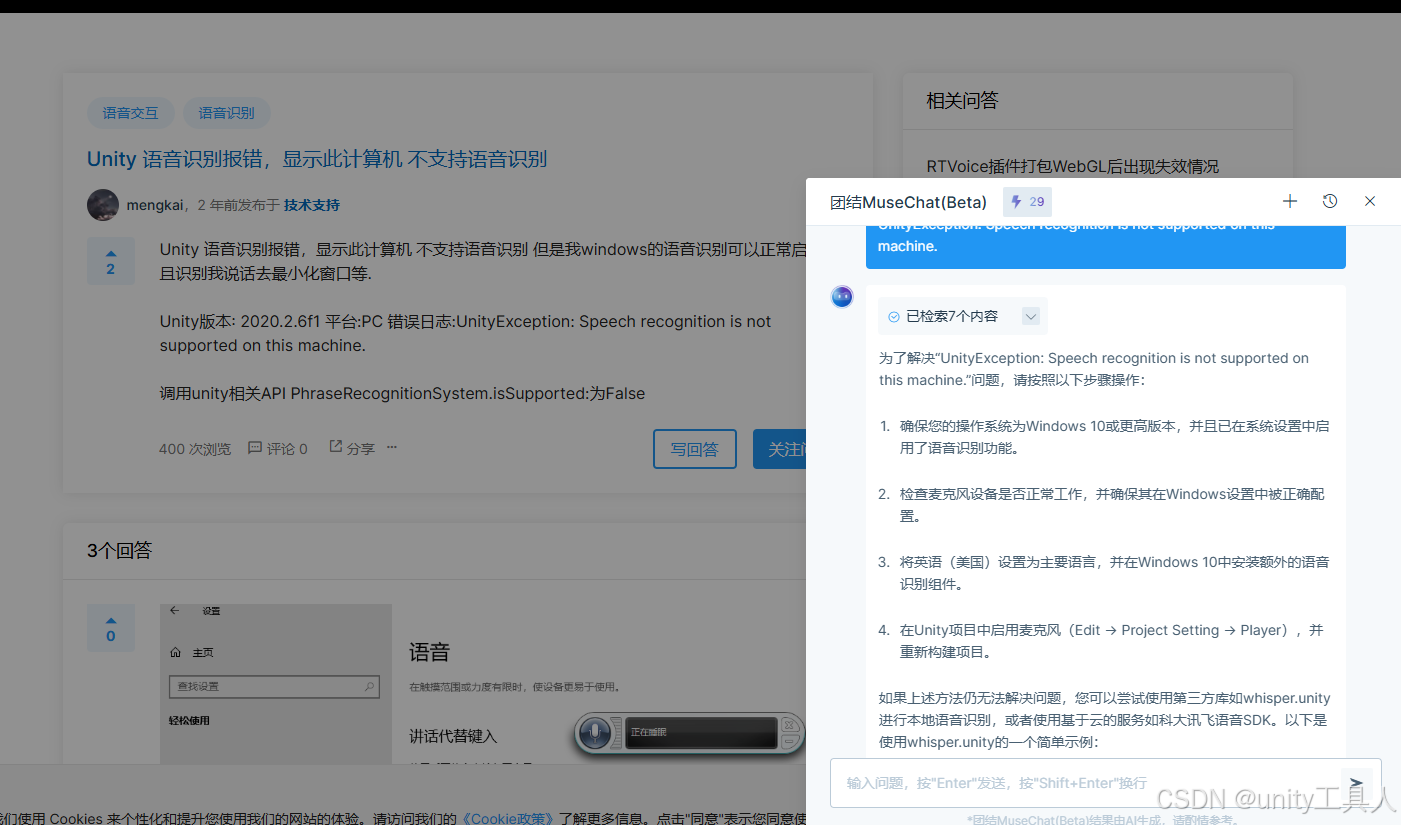1401x825 pixels.
Task: Click the lightning points counter showing 29
Action: pyautogui.click(x=1026, y=201)
